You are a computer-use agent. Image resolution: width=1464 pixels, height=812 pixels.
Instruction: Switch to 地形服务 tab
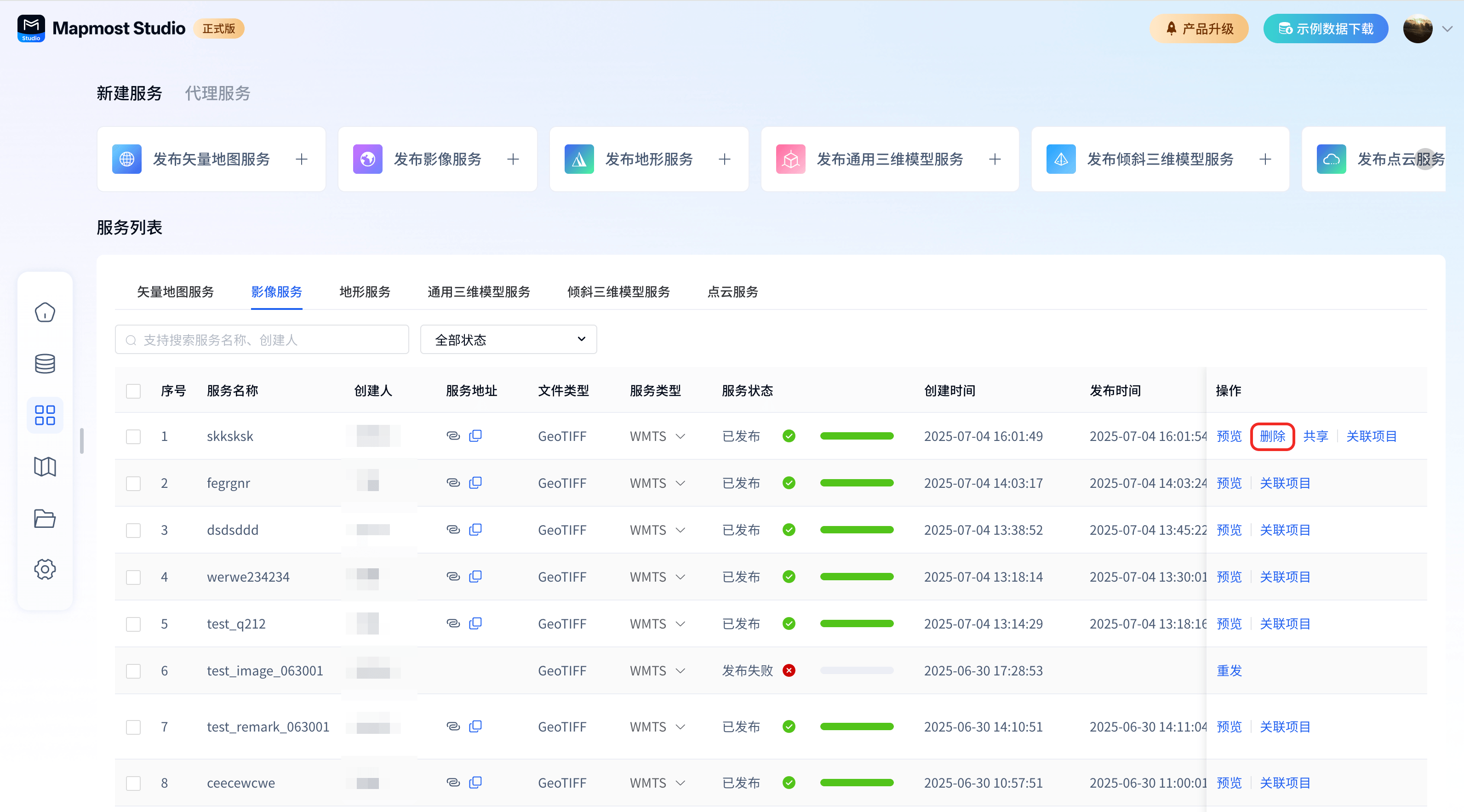point(364,292)
